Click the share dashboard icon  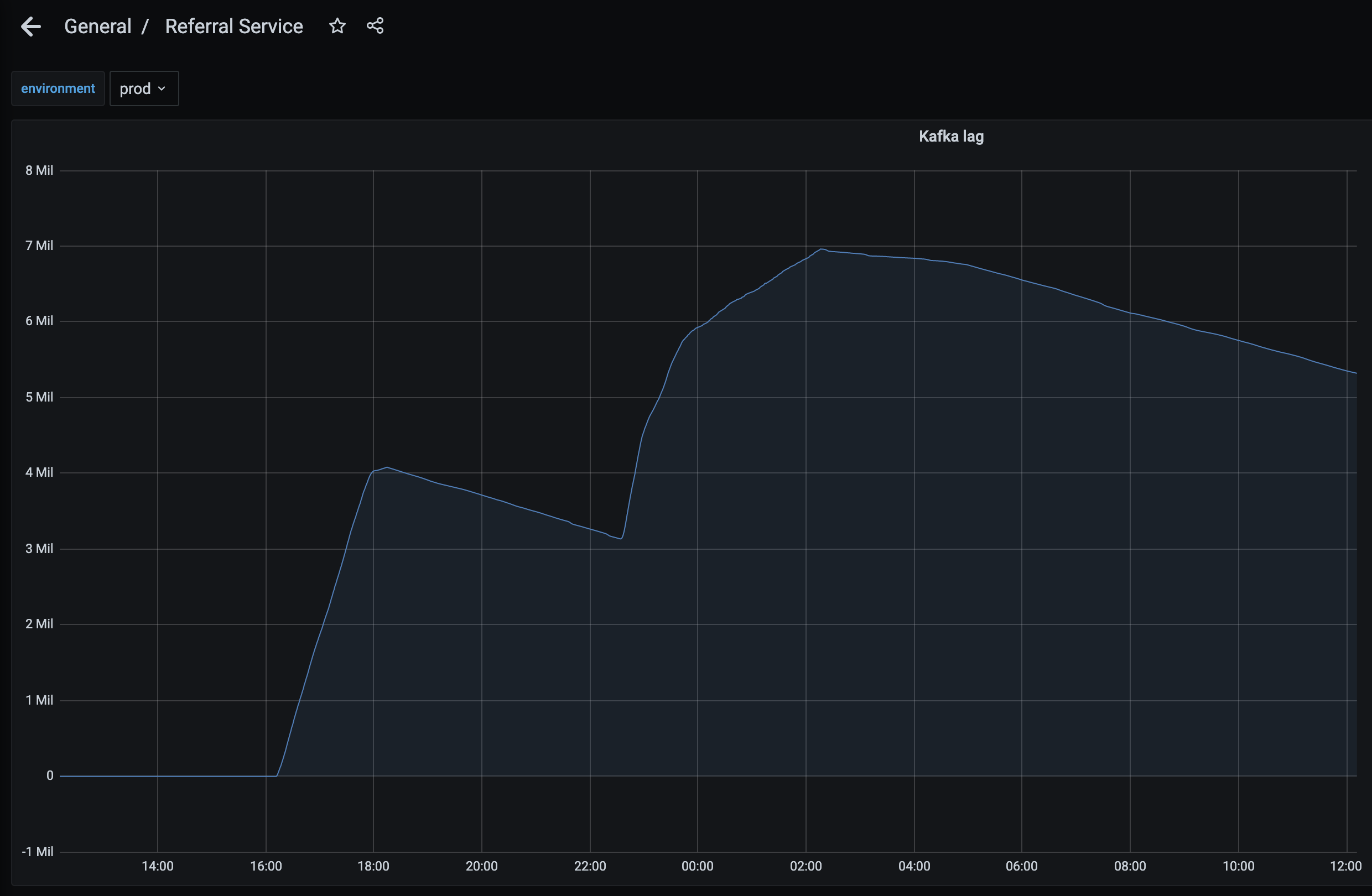375,26
